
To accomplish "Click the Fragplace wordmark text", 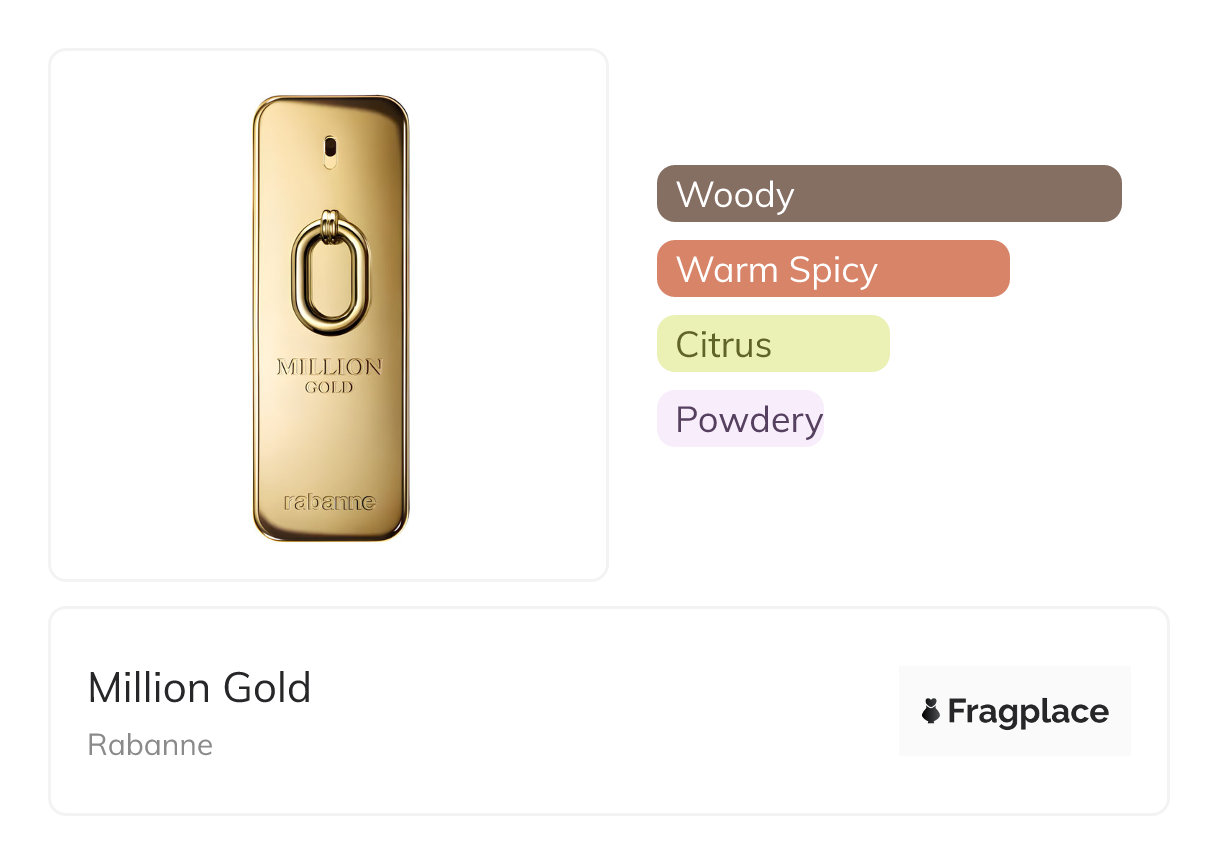I will click(1028, 711).
